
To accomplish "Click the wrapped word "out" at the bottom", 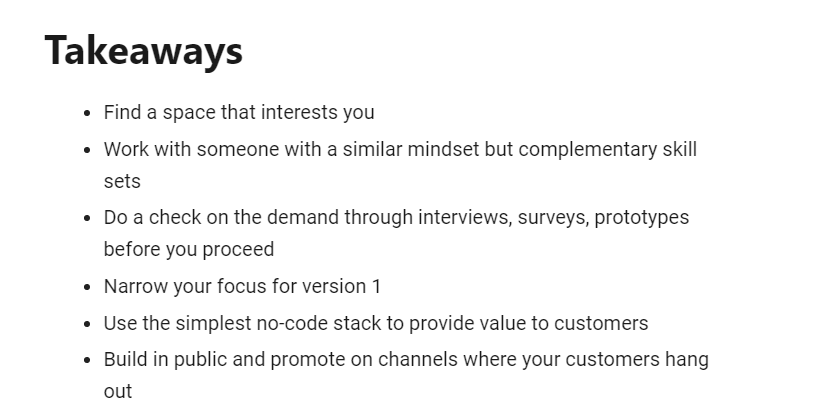I will pyautogui.click(x=118, y=392).
